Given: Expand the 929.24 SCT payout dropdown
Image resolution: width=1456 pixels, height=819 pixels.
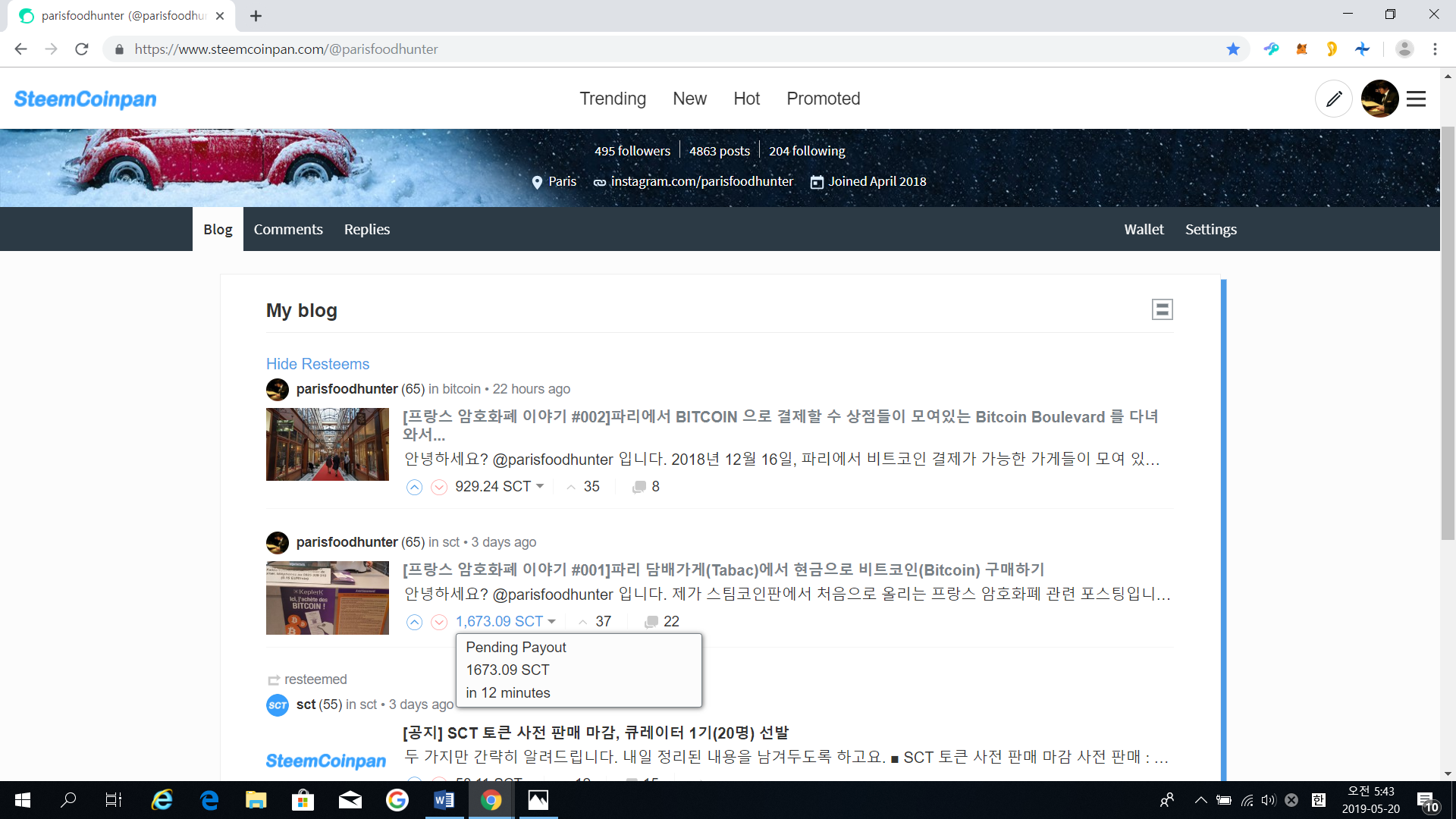Looking at the screenshot, I should pyautogui.click(x=540, y=486).
